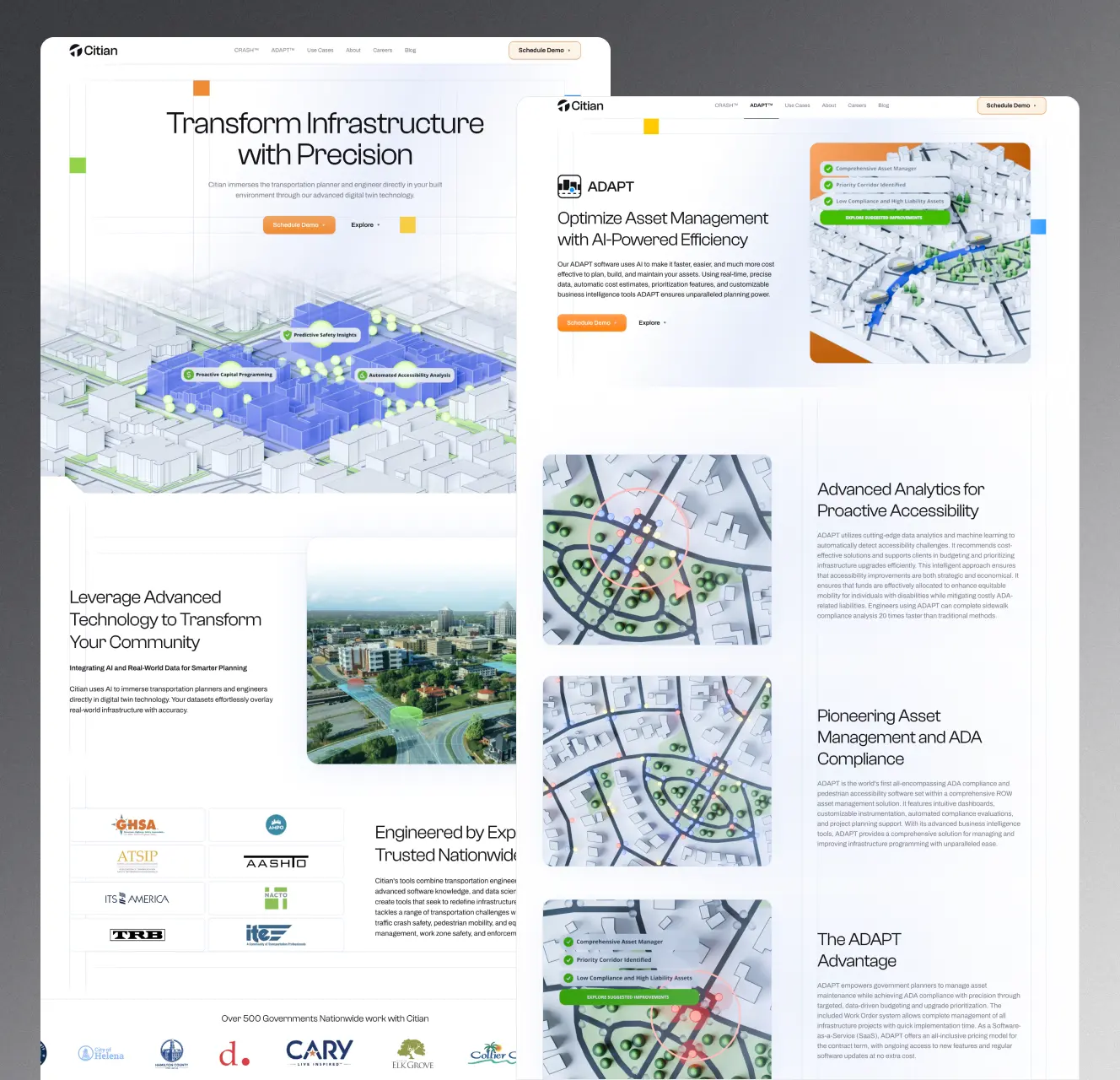Click the Collier palm tree logo

[493, 1053]
